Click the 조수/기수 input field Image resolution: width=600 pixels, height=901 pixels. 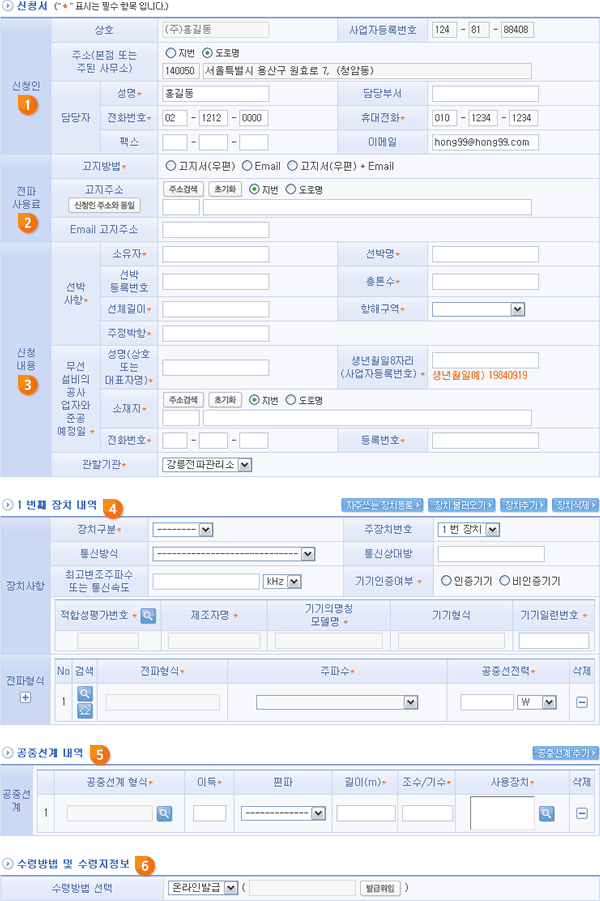coord(428,813)
